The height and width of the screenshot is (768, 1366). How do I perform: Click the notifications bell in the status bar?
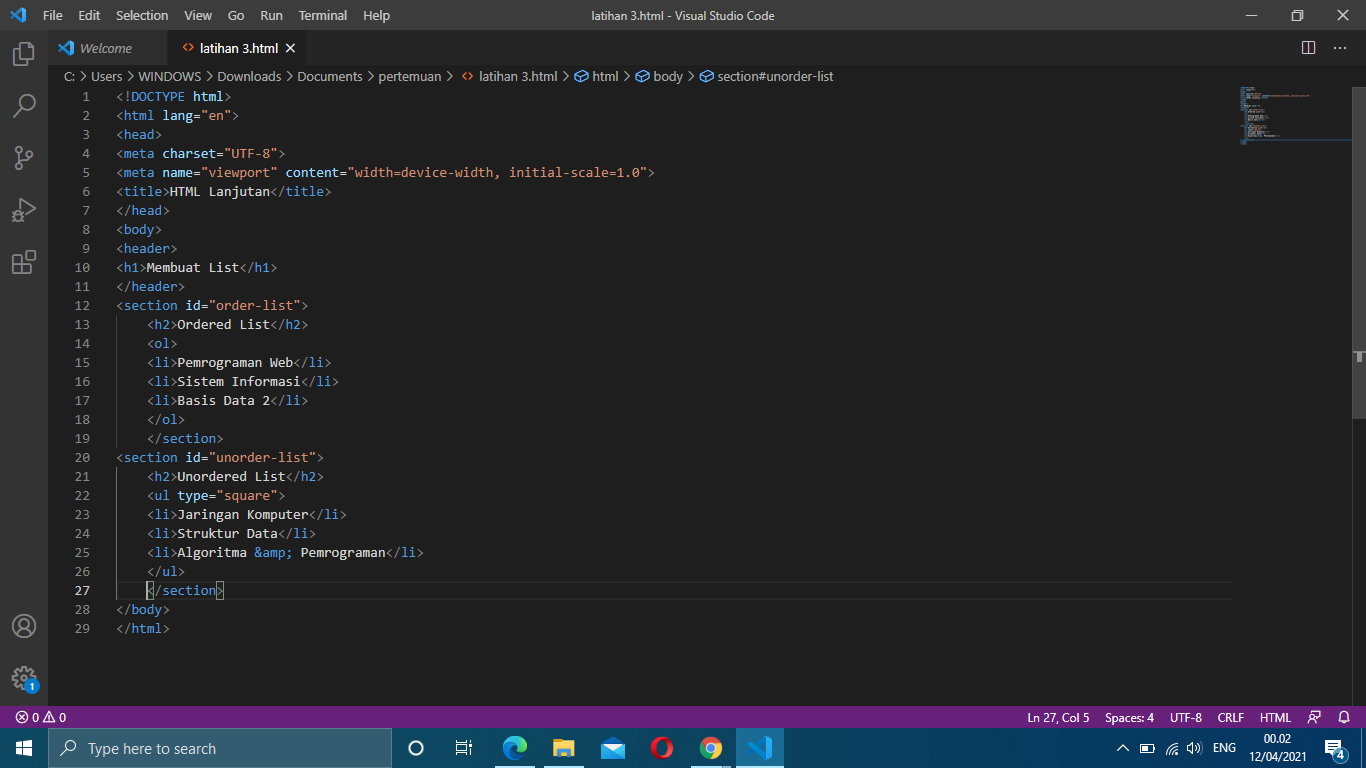[1342, 717]
